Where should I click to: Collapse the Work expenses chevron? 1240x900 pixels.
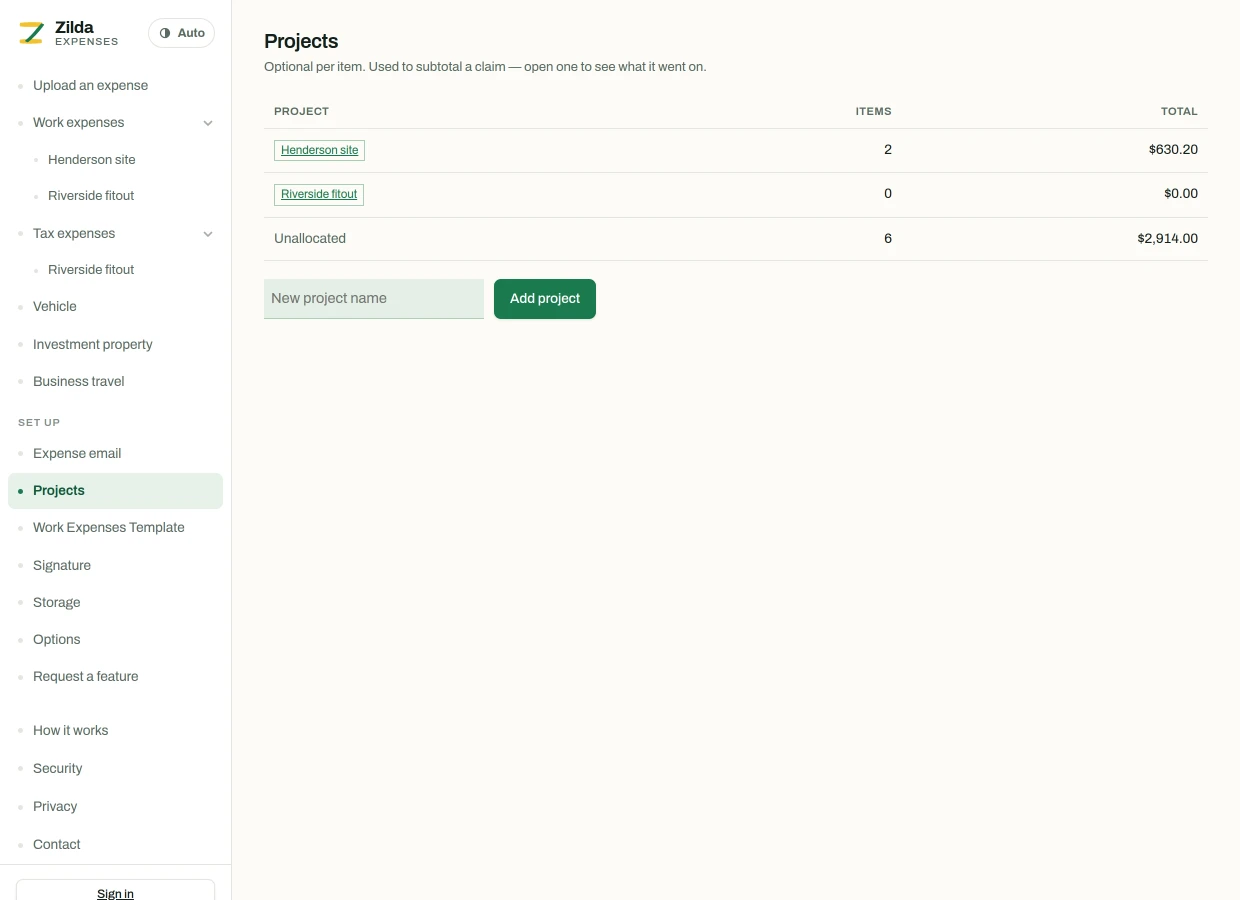(208, 123)
